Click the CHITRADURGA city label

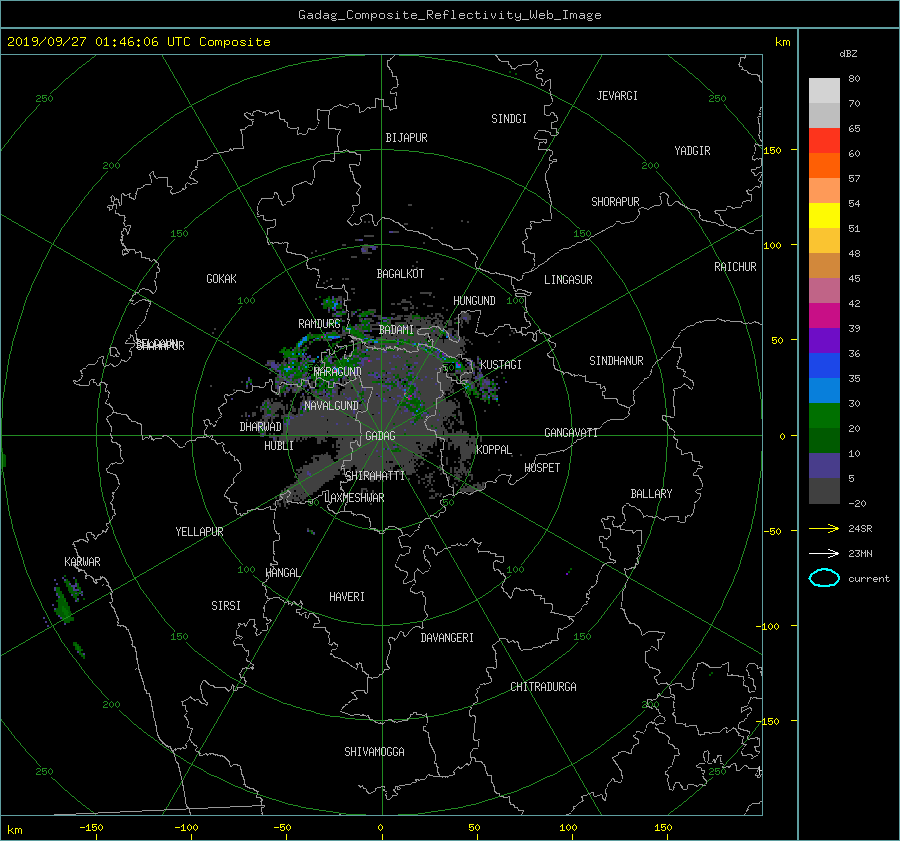tap(543, 687)
